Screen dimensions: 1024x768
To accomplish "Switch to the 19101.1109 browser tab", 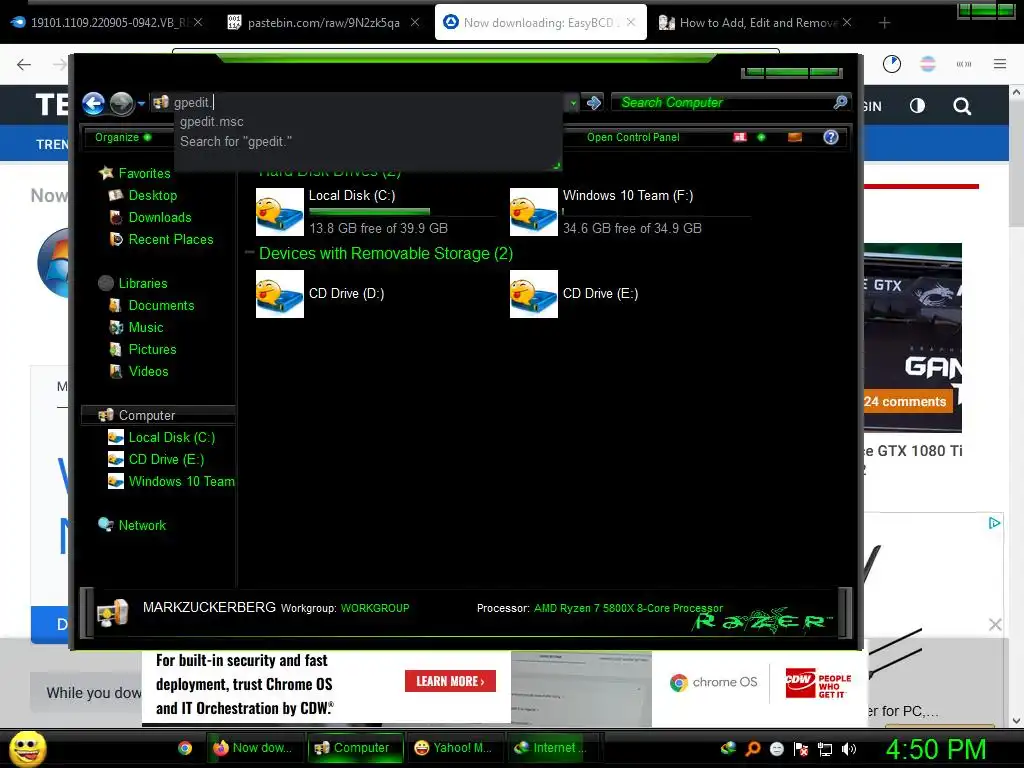I will pyautogui.click(x=108, y=23).
